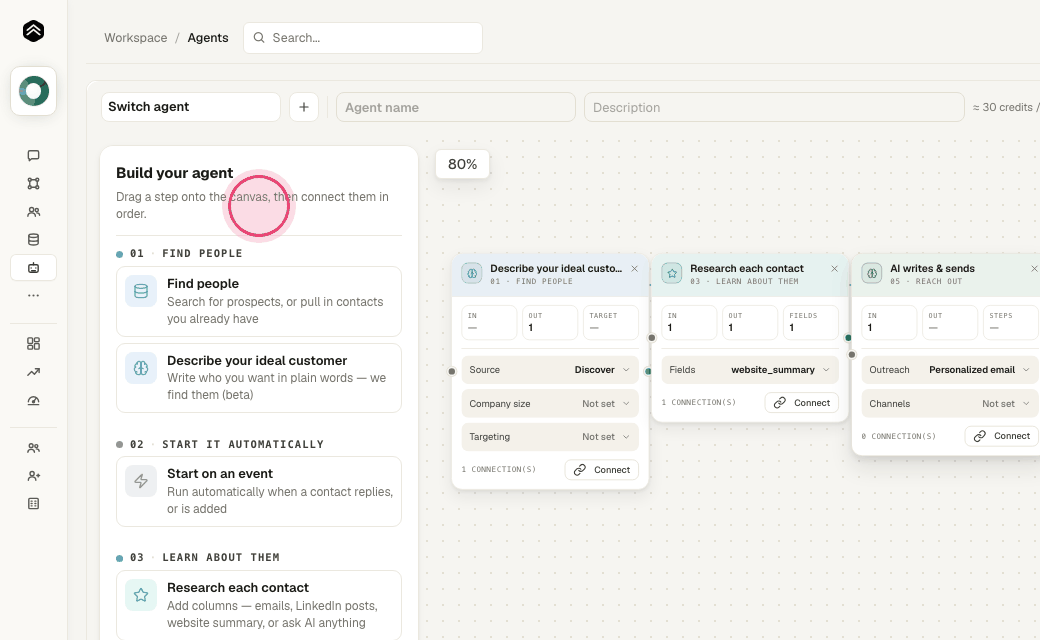Go to the Workspace breadcrumb
The image size is (1040, 640).
click(x=135, y=38)
